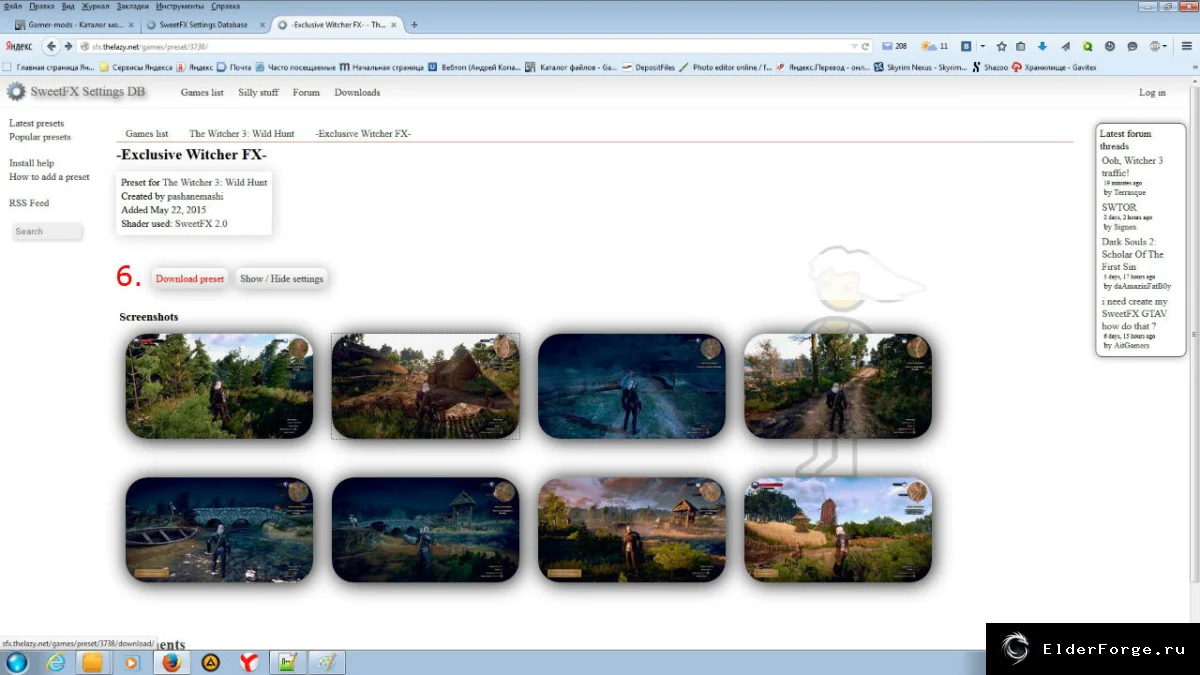Click the browser forward arrow button
Screen dimensions: 1200x675
[68, 46]
